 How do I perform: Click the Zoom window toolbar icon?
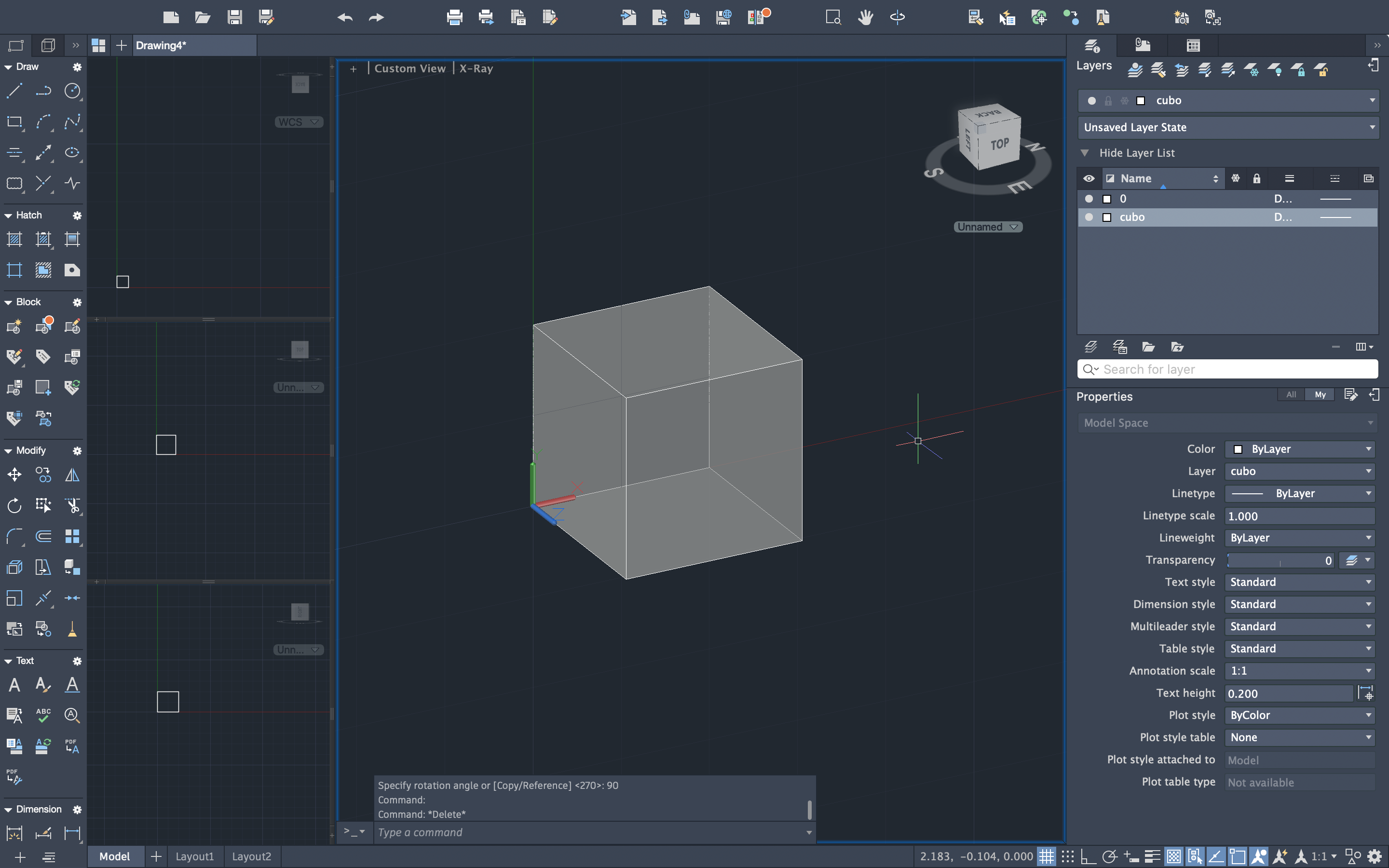(x=833, y=17)
